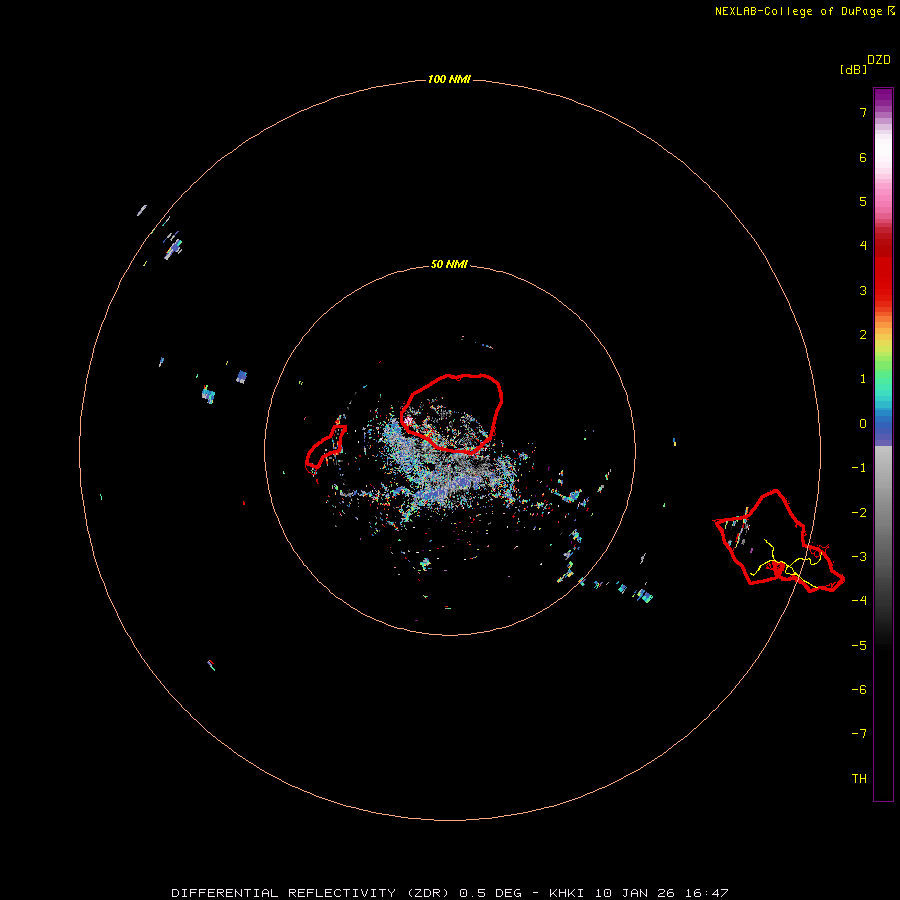
Task: Click the 100 NMI range ring label
Action: (x=449, y=79)
